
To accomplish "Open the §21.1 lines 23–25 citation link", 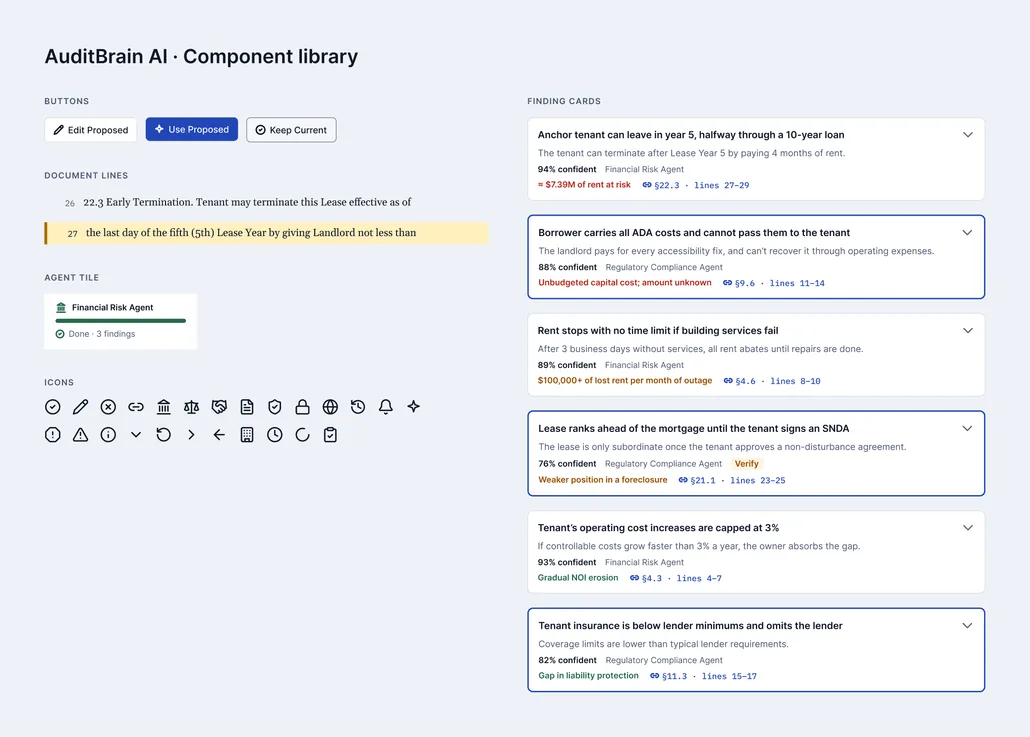I will coord(732,480).
